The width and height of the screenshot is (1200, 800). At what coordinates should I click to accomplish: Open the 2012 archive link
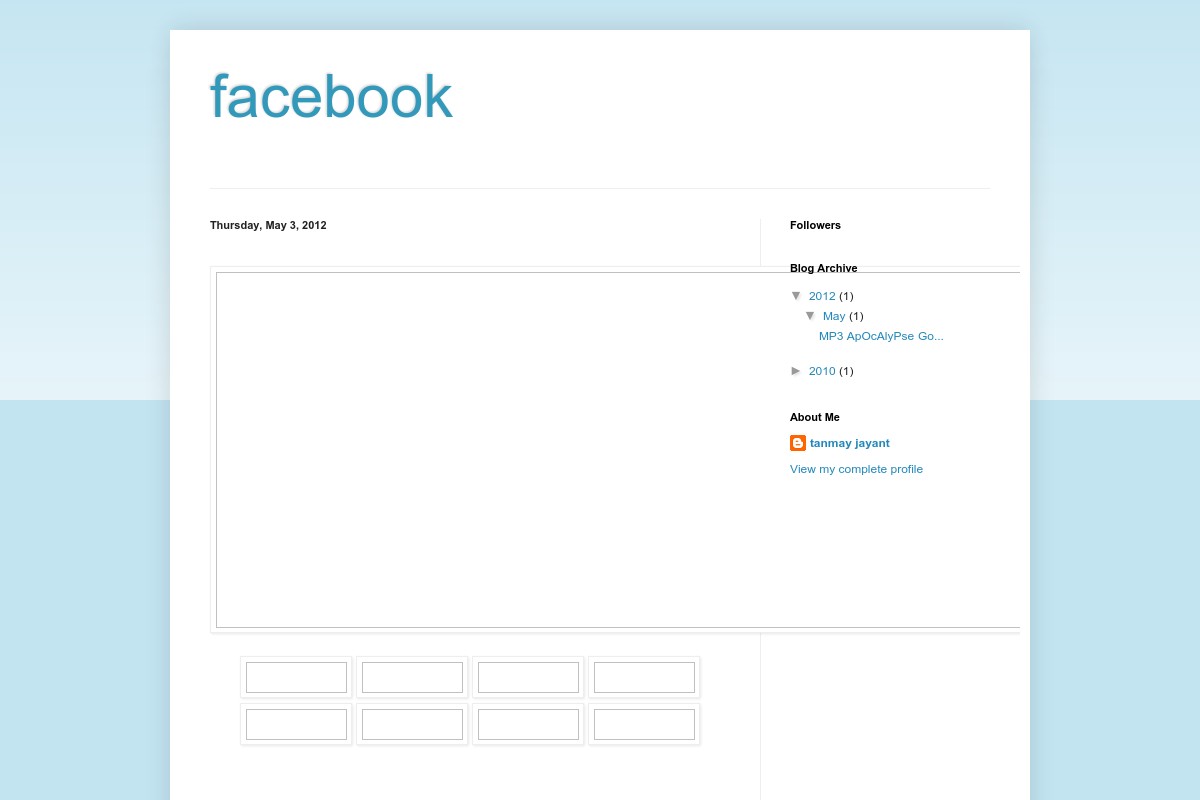(822, 296)
